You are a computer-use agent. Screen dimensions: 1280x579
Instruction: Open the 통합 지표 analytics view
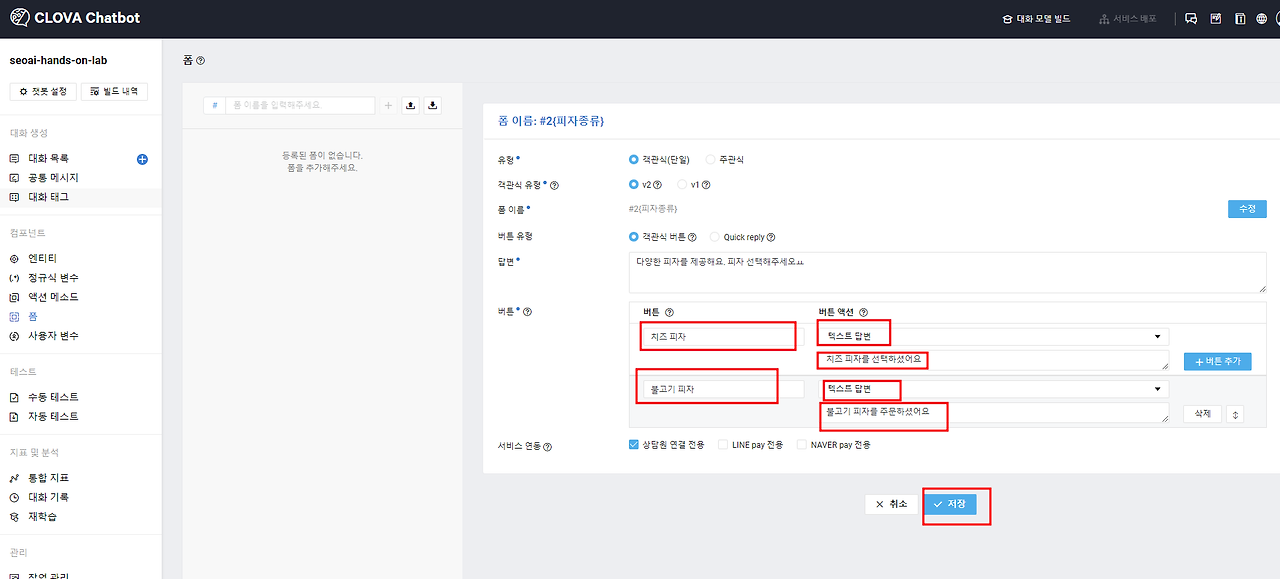point(45,477)
